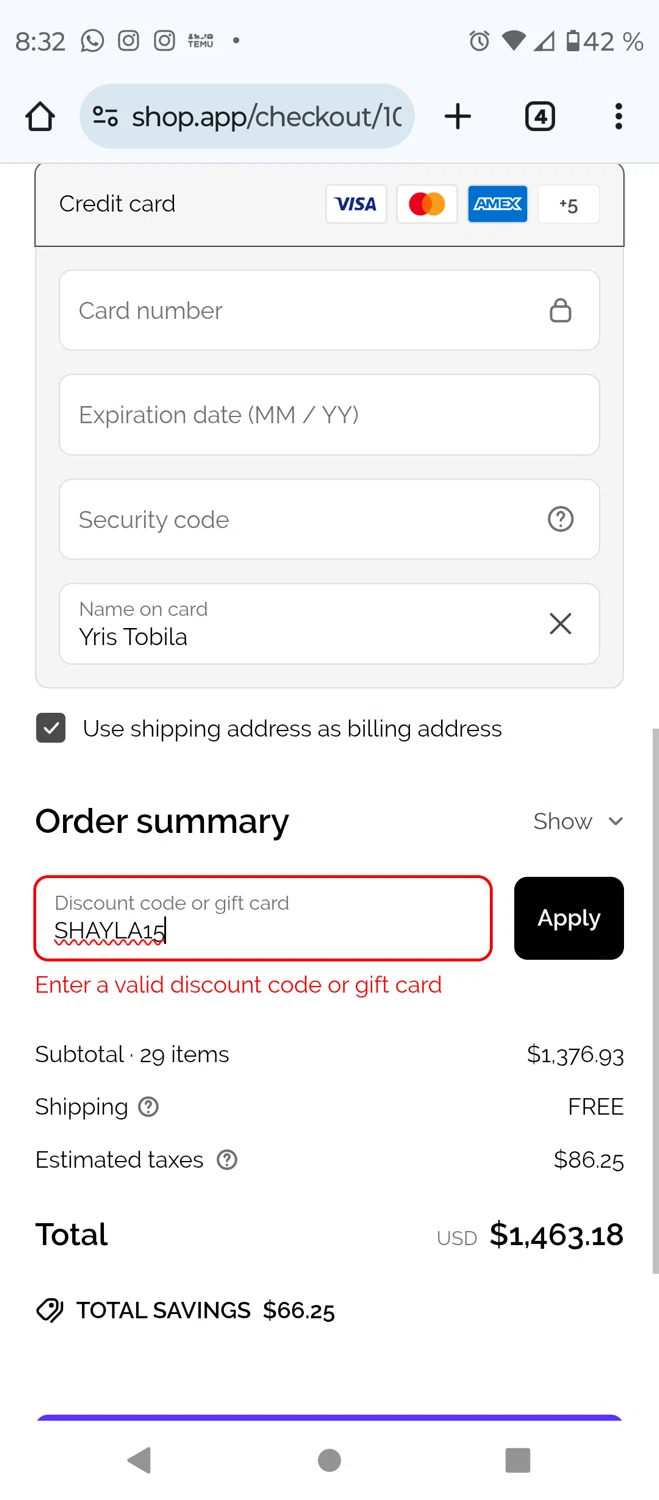Apply the discount code
The width and height of the screenshot is (659, 1500).
(x=568, y=918)
